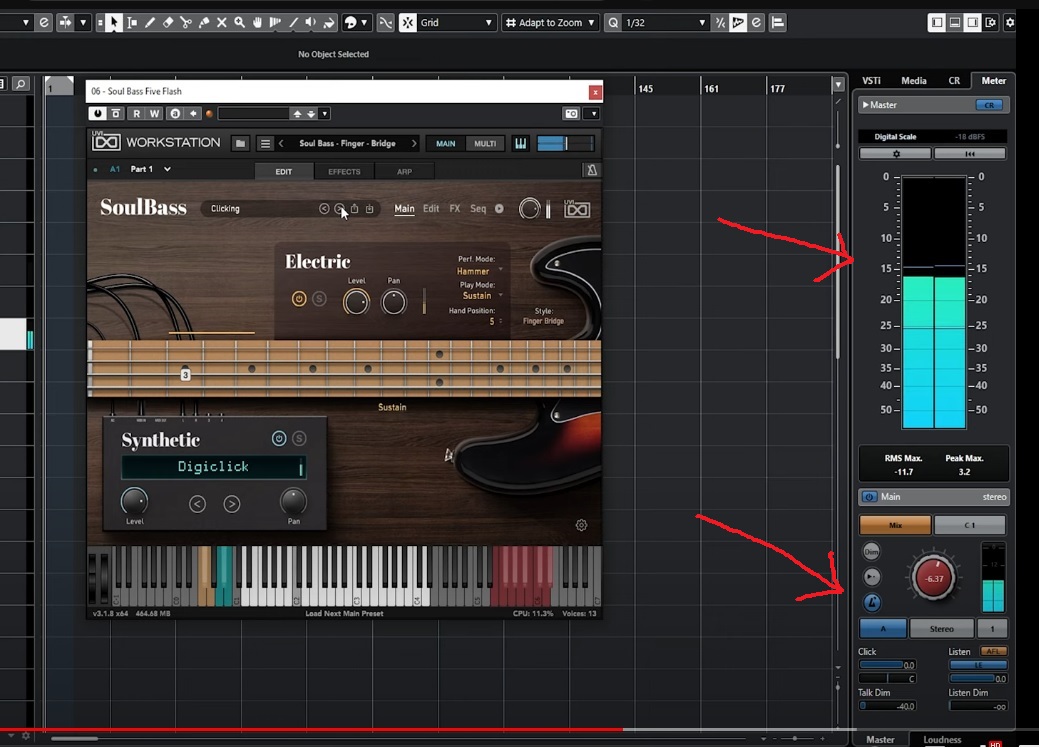Select next Synthetic Digiclick waveform
This screenshot has height=747, width=1039.
pos(232,504)
